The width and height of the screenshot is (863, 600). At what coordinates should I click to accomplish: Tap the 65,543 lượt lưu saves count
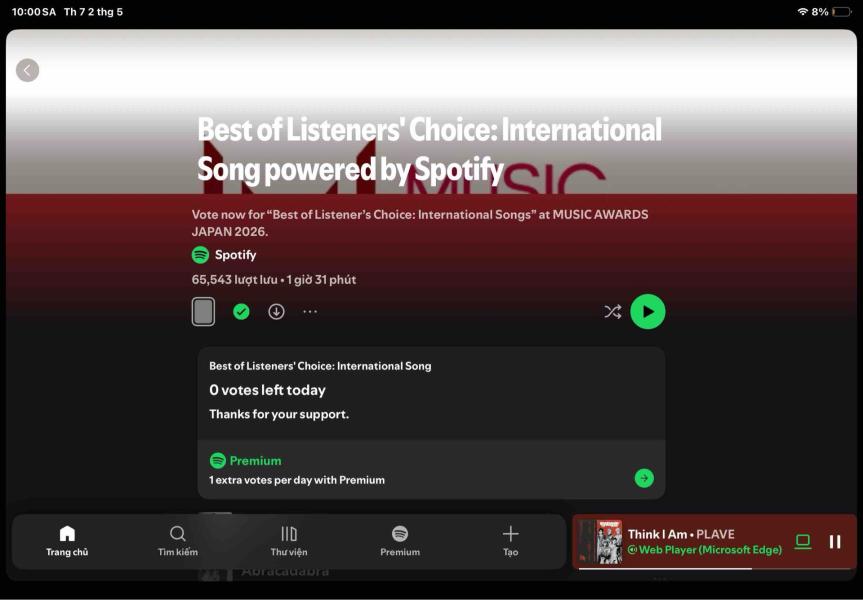pos(234,280)
